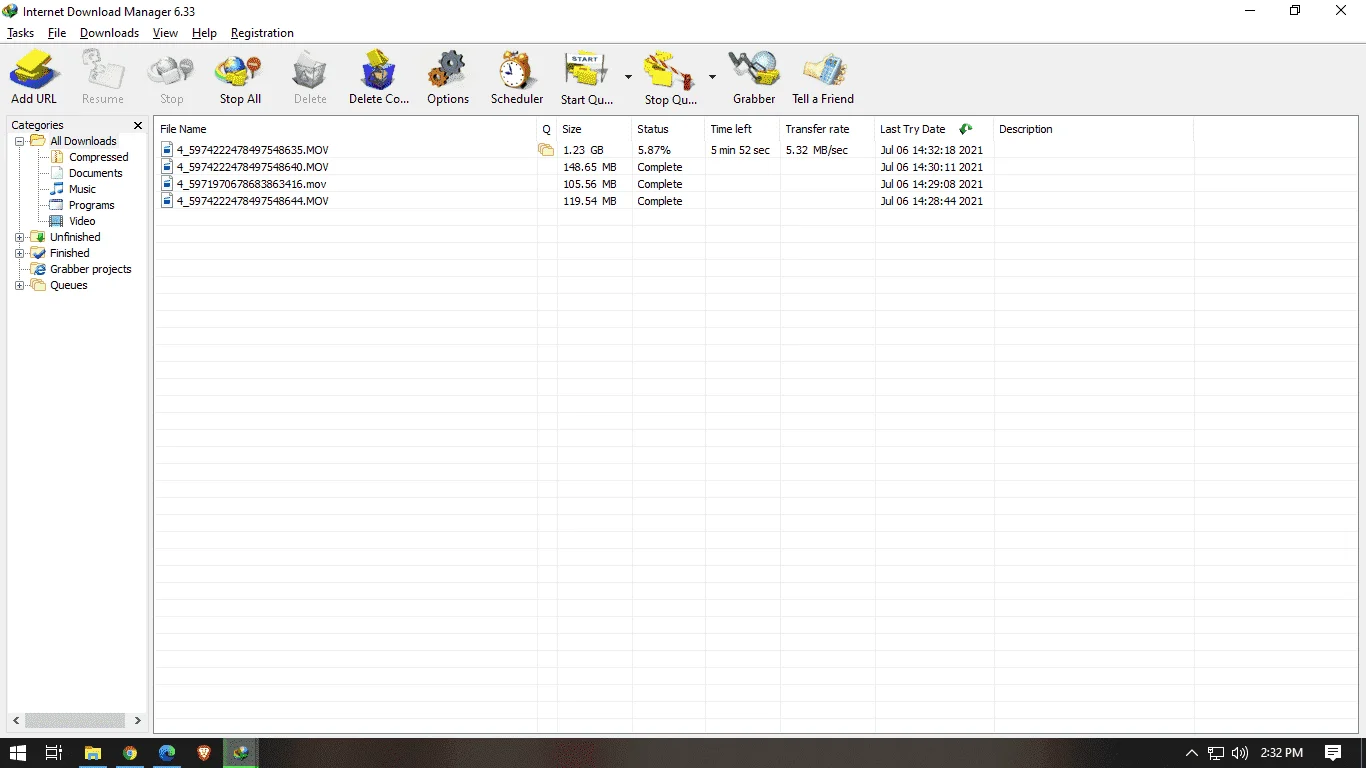Open the Downloads menu
Viewport: 1366px width, 768px height.
[x=109, y=33]
